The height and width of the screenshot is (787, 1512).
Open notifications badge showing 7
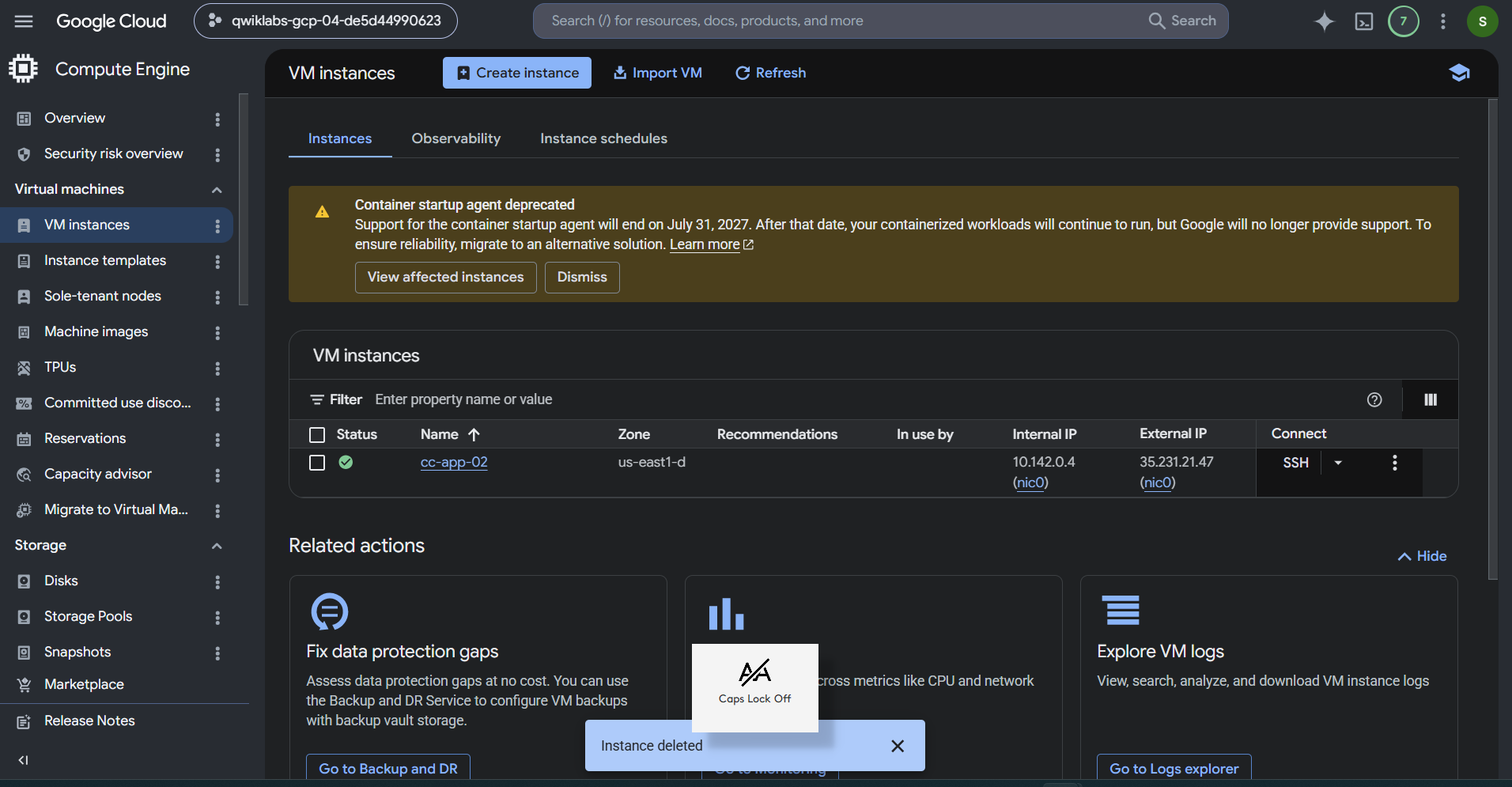tap(1404, 21)
